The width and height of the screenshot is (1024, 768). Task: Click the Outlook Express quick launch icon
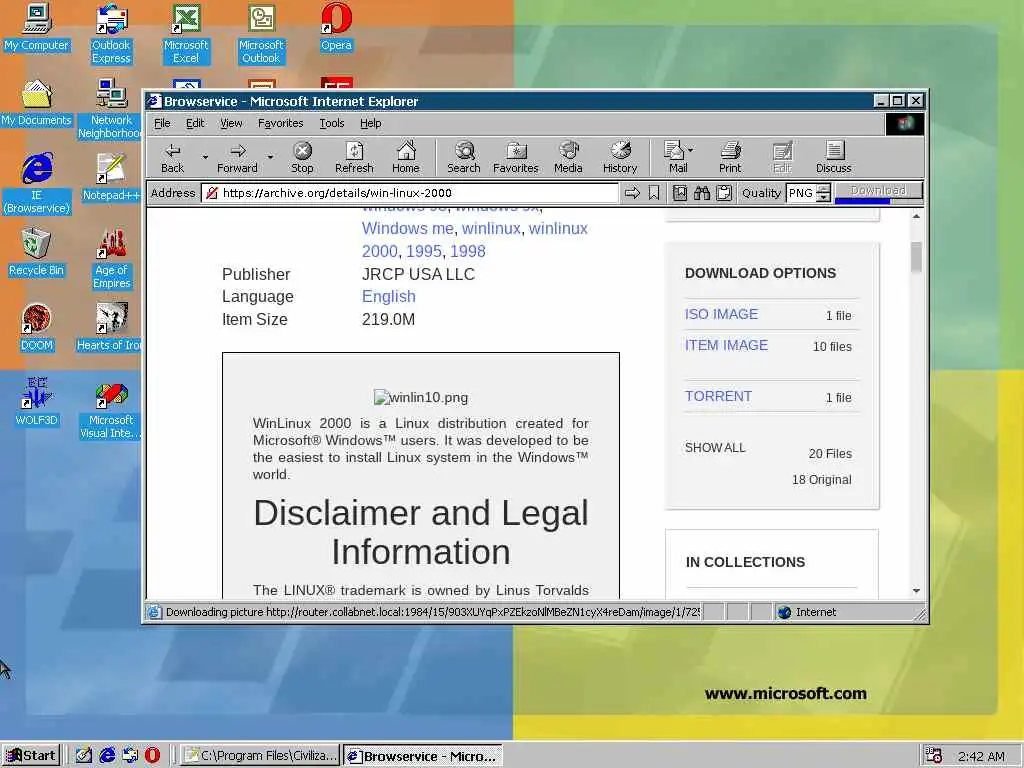click(x=130, y=755)
